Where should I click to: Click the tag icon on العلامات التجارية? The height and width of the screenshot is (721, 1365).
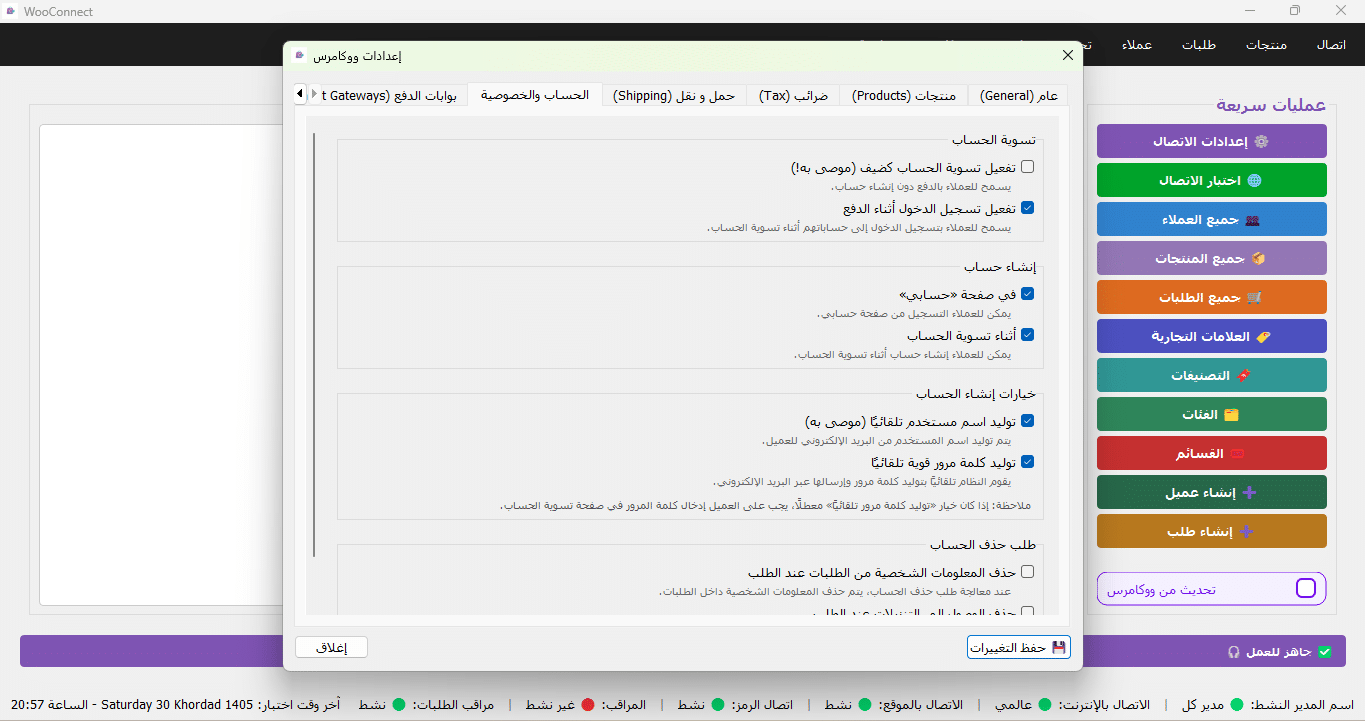[x=1263, y=337]
